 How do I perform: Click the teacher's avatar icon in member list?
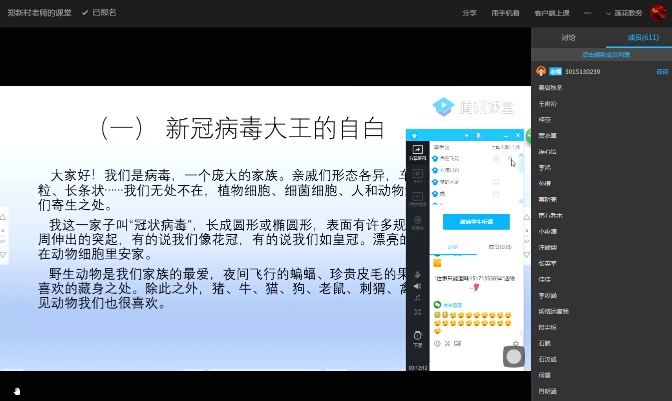(x=541, y=72)
